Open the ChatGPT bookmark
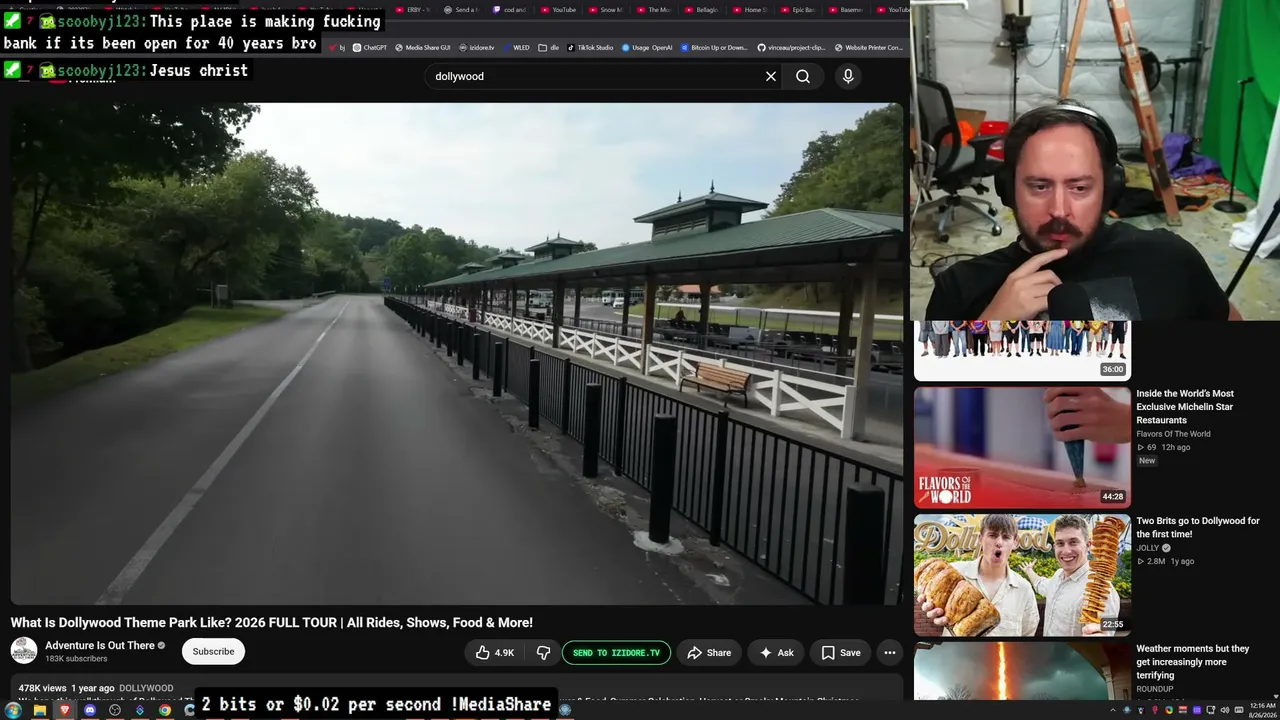Image resolution: width=1280 pixels, height=720 pixels. click(x=370, y=47)
